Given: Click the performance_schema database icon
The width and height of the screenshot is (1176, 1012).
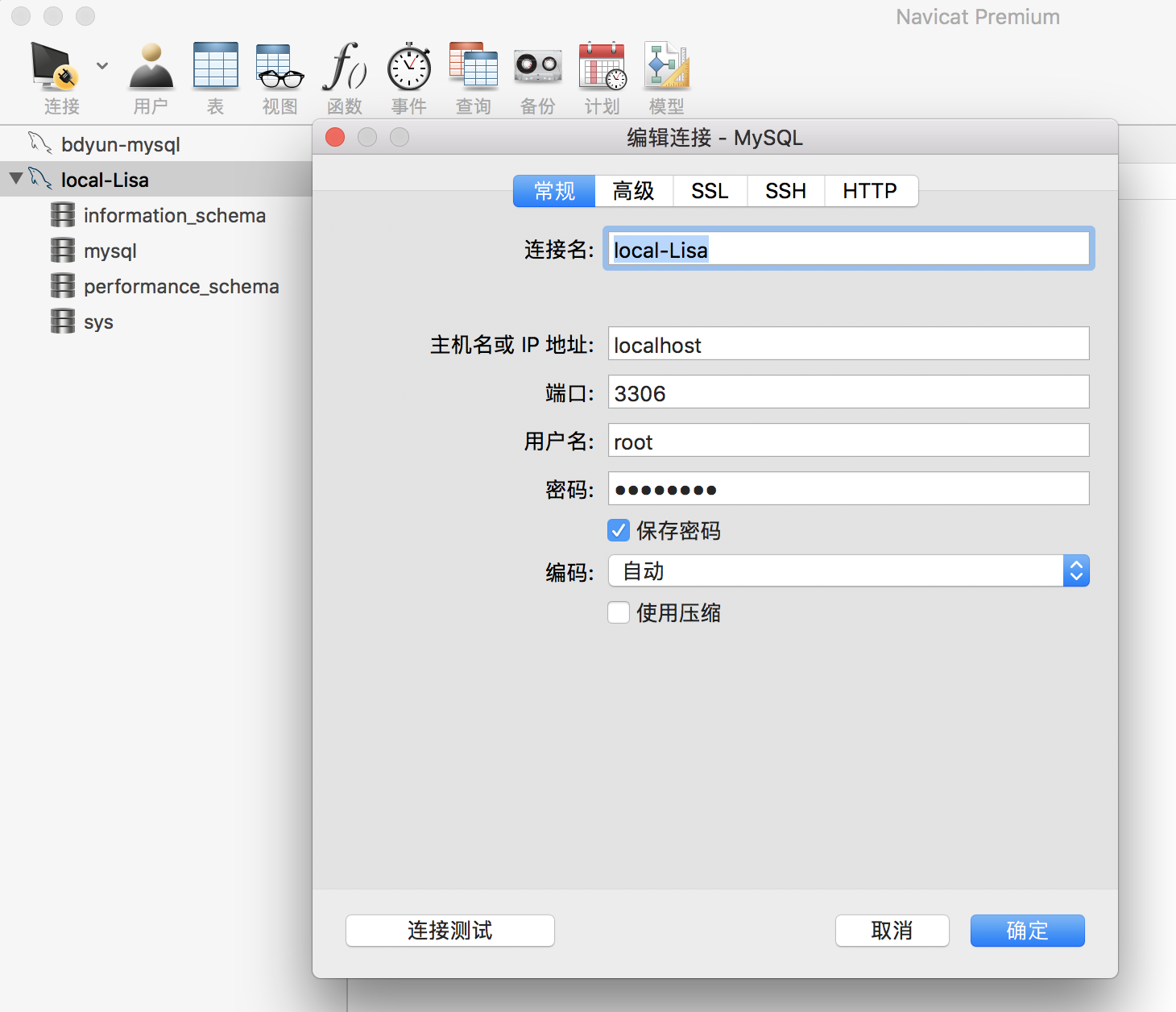Looking at the screenshot, I should tap(63, 286).
